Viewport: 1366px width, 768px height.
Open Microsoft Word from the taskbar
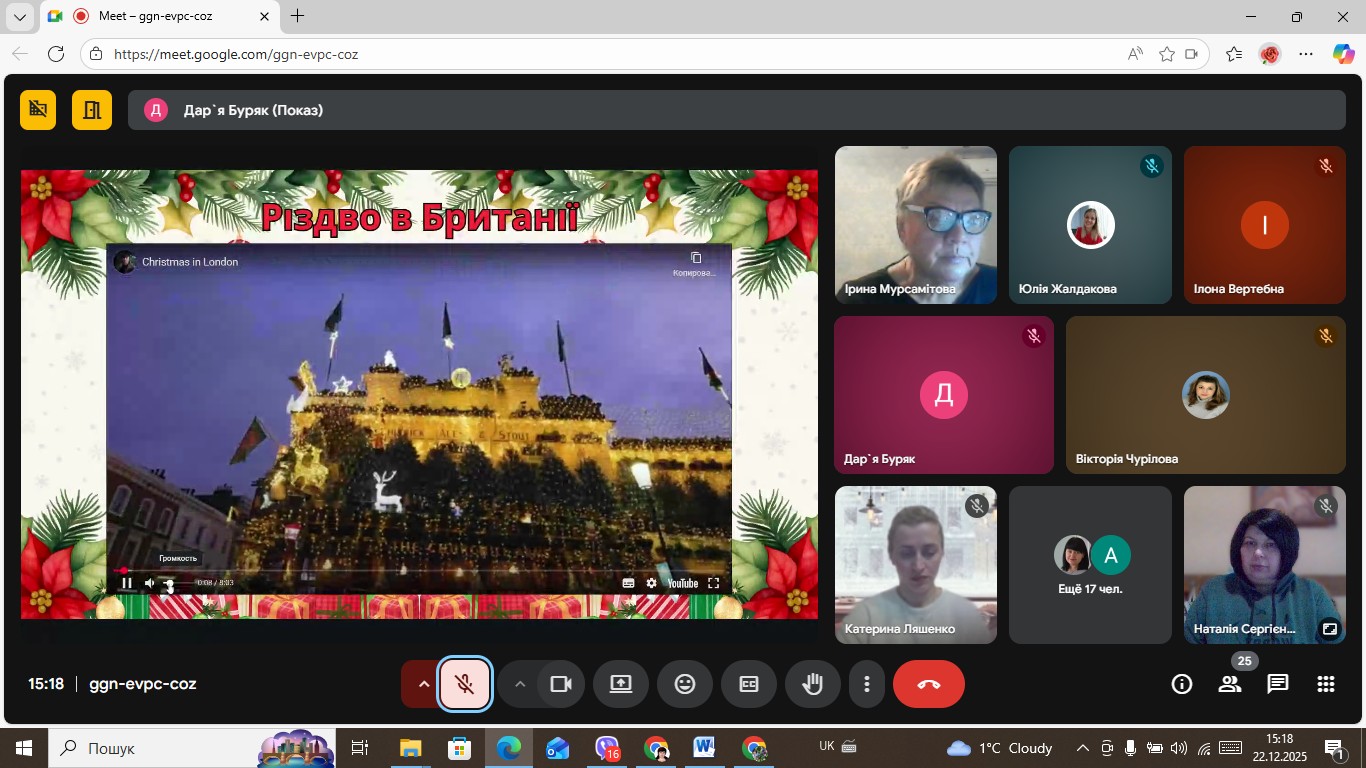click(x=704, y=748)
